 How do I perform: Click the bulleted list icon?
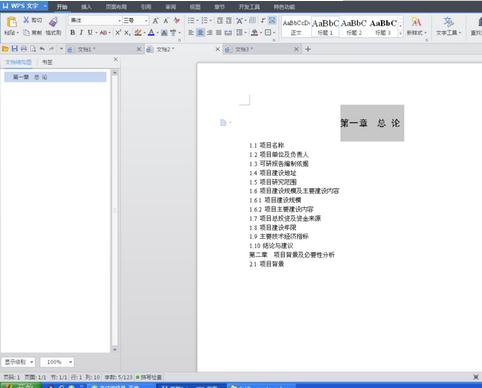(191, 21)
